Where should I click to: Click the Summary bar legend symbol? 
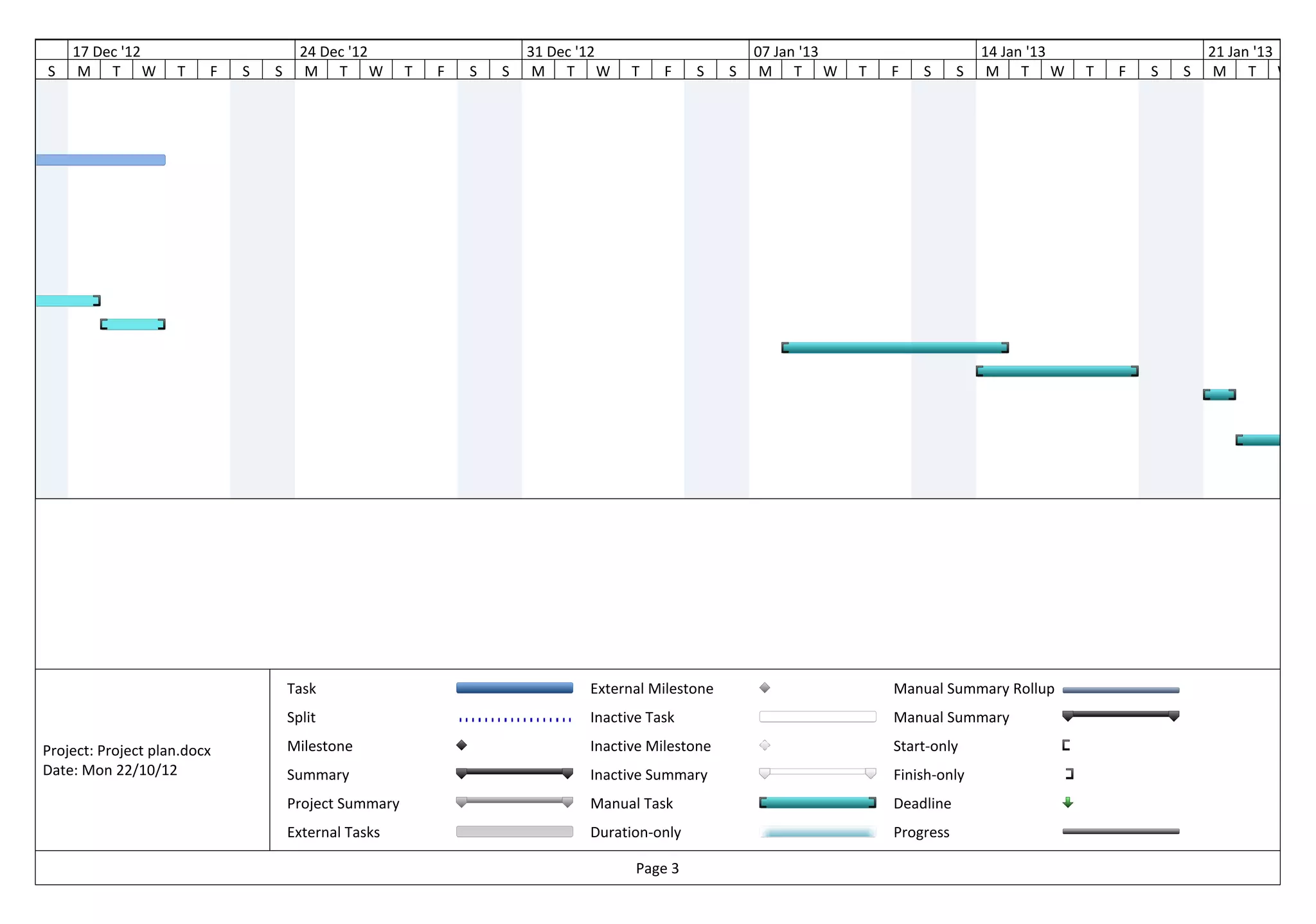514,772
